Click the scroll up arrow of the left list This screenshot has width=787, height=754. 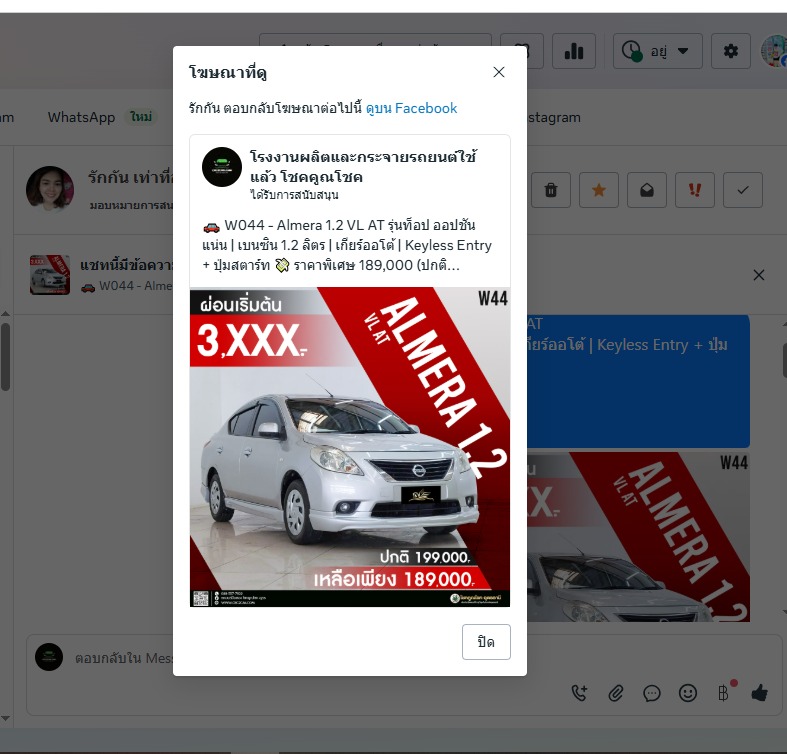(6, 314)
